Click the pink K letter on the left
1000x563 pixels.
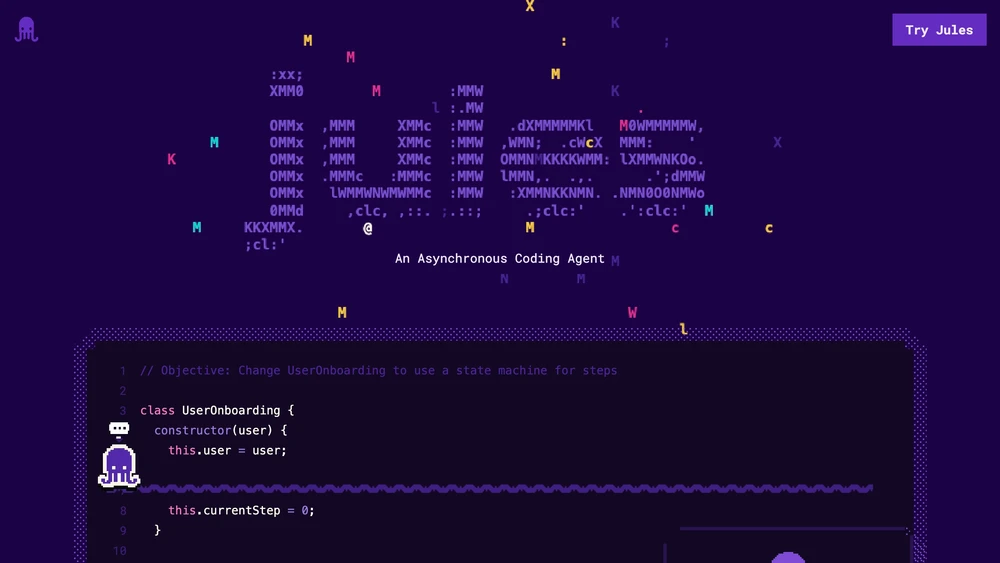tap(172, 159)
